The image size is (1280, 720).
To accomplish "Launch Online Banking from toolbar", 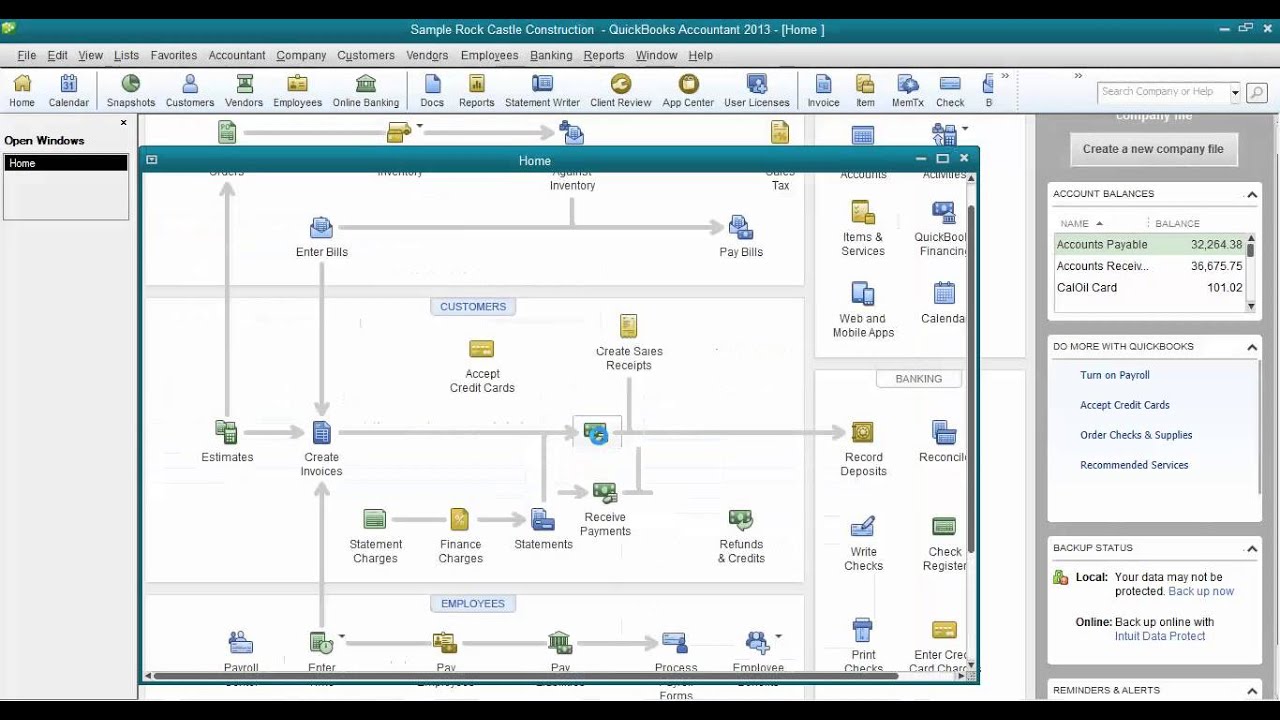I will (x=366, y=90).
